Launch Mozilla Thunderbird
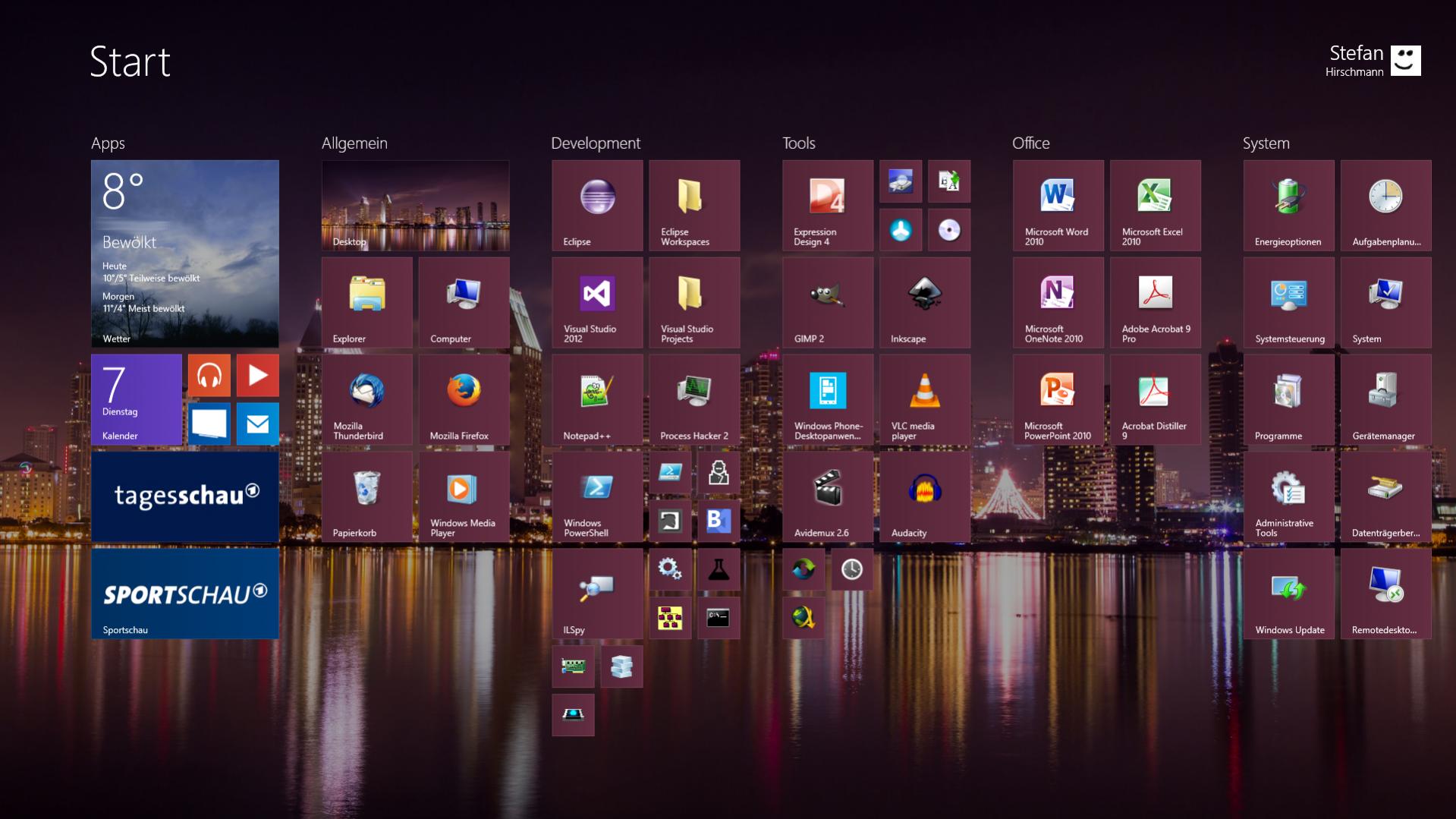The image size is (1456, 819). point(366,399)
